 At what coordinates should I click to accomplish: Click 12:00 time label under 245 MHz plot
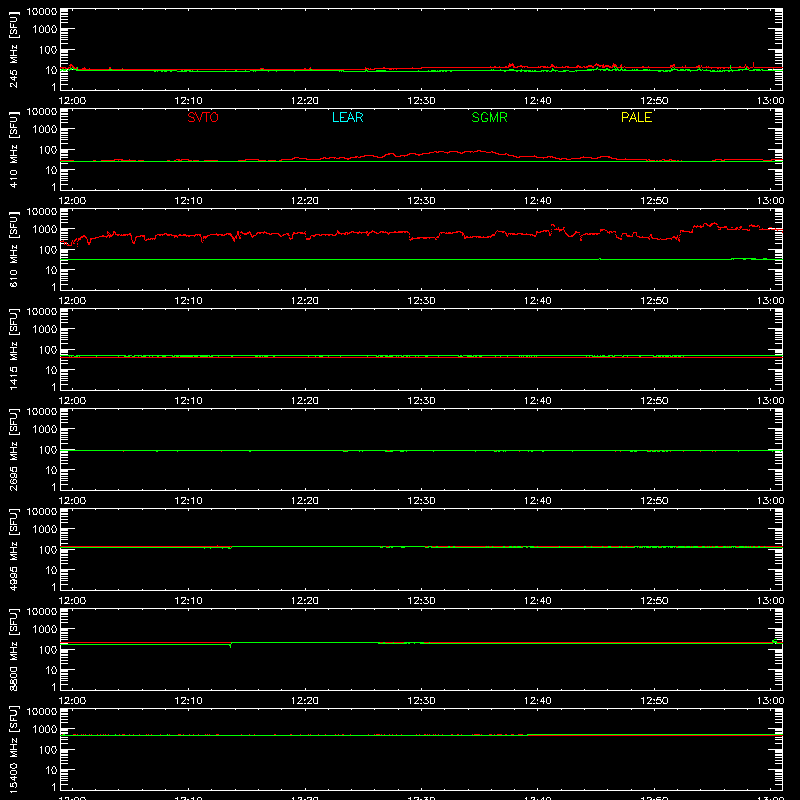click(72, 101)
